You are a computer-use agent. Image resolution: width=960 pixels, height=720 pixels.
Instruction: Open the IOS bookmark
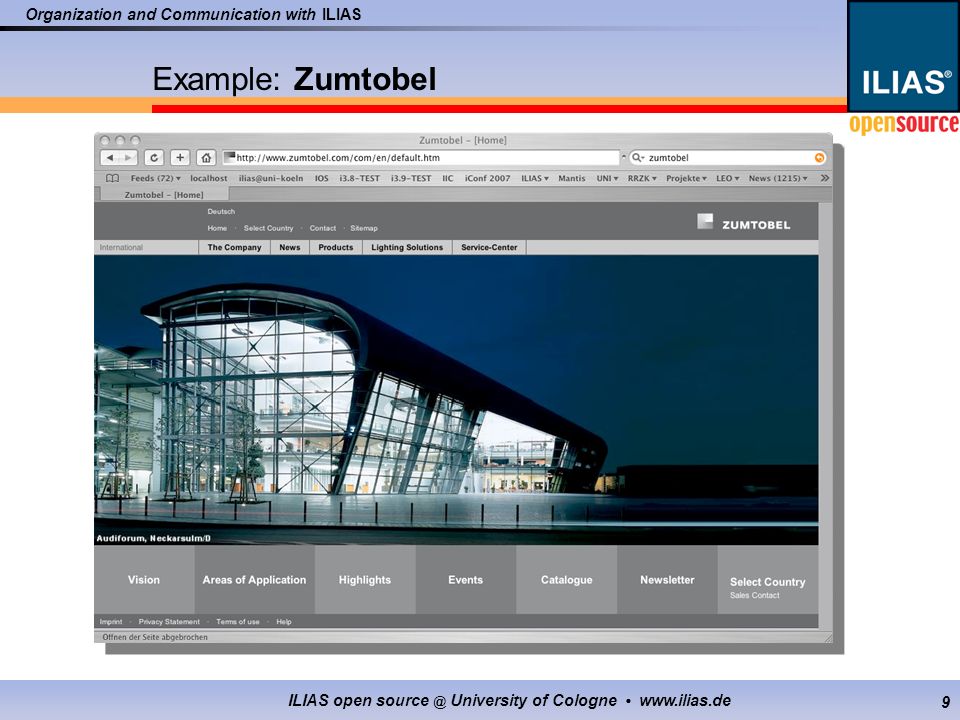click(x=321, y=178)
